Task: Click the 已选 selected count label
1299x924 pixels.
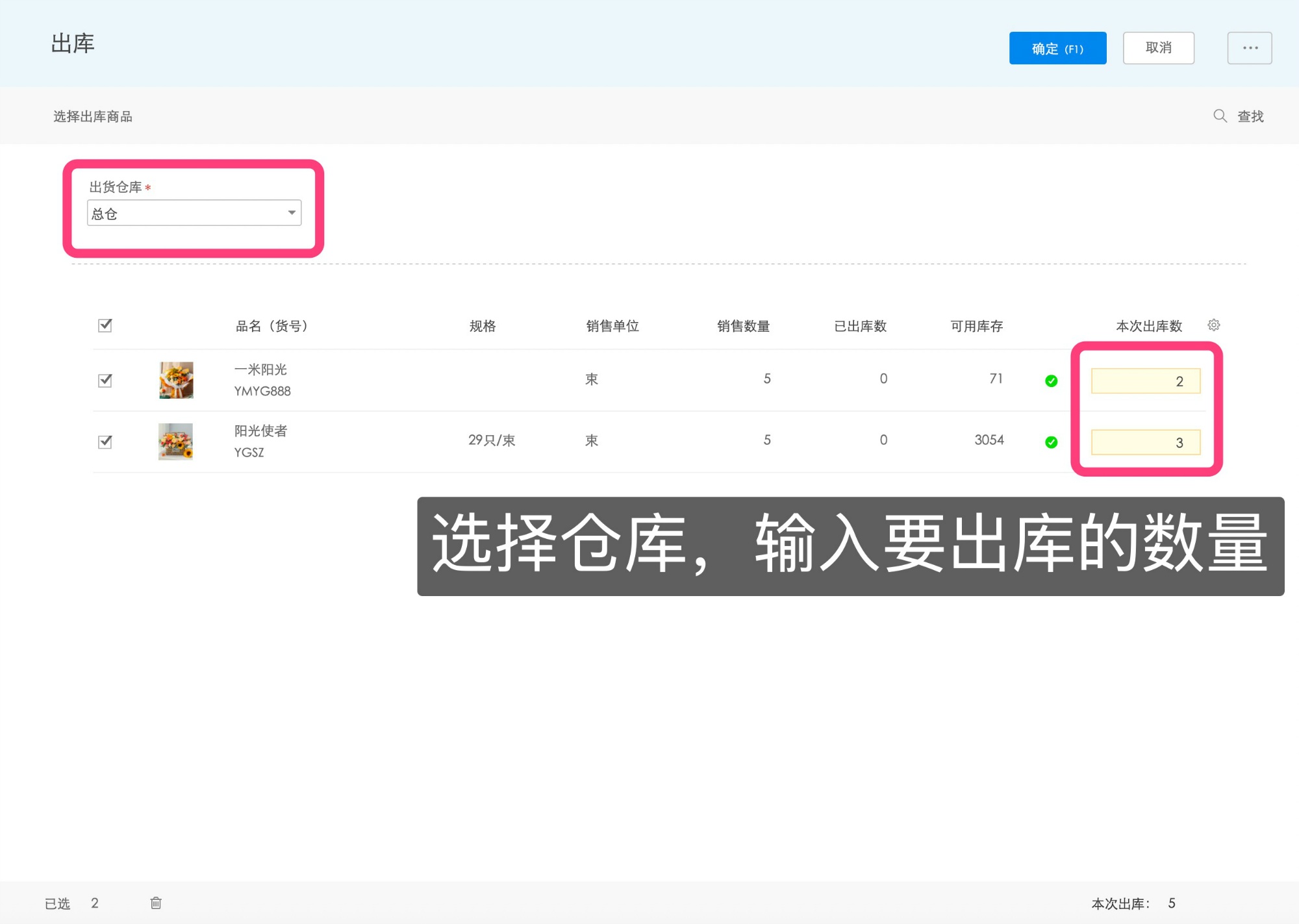Action: pyautogui.click(x=57, y=903)
